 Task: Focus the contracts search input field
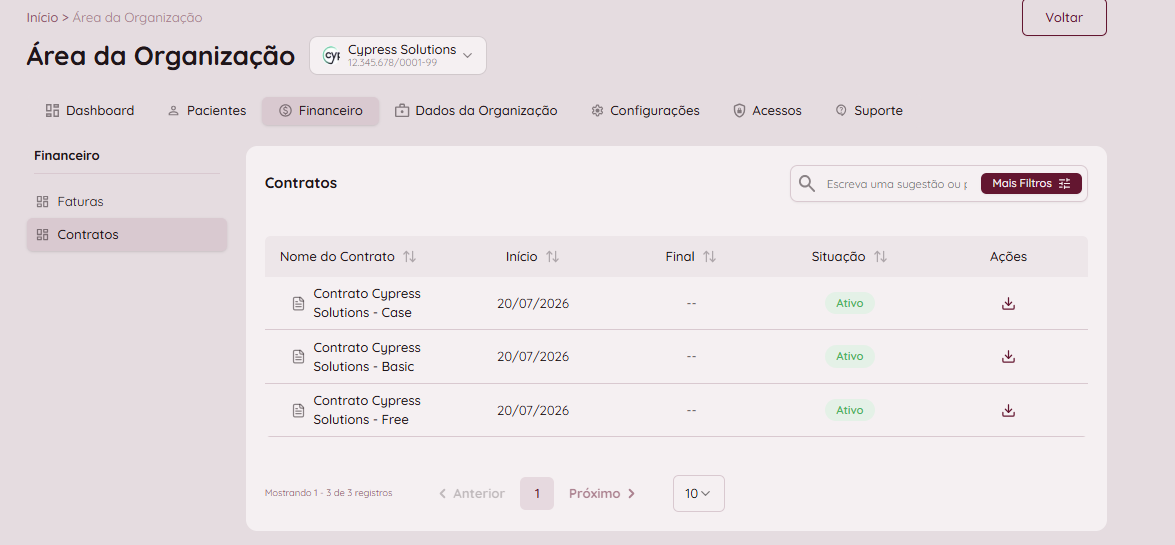coord(896,184)
